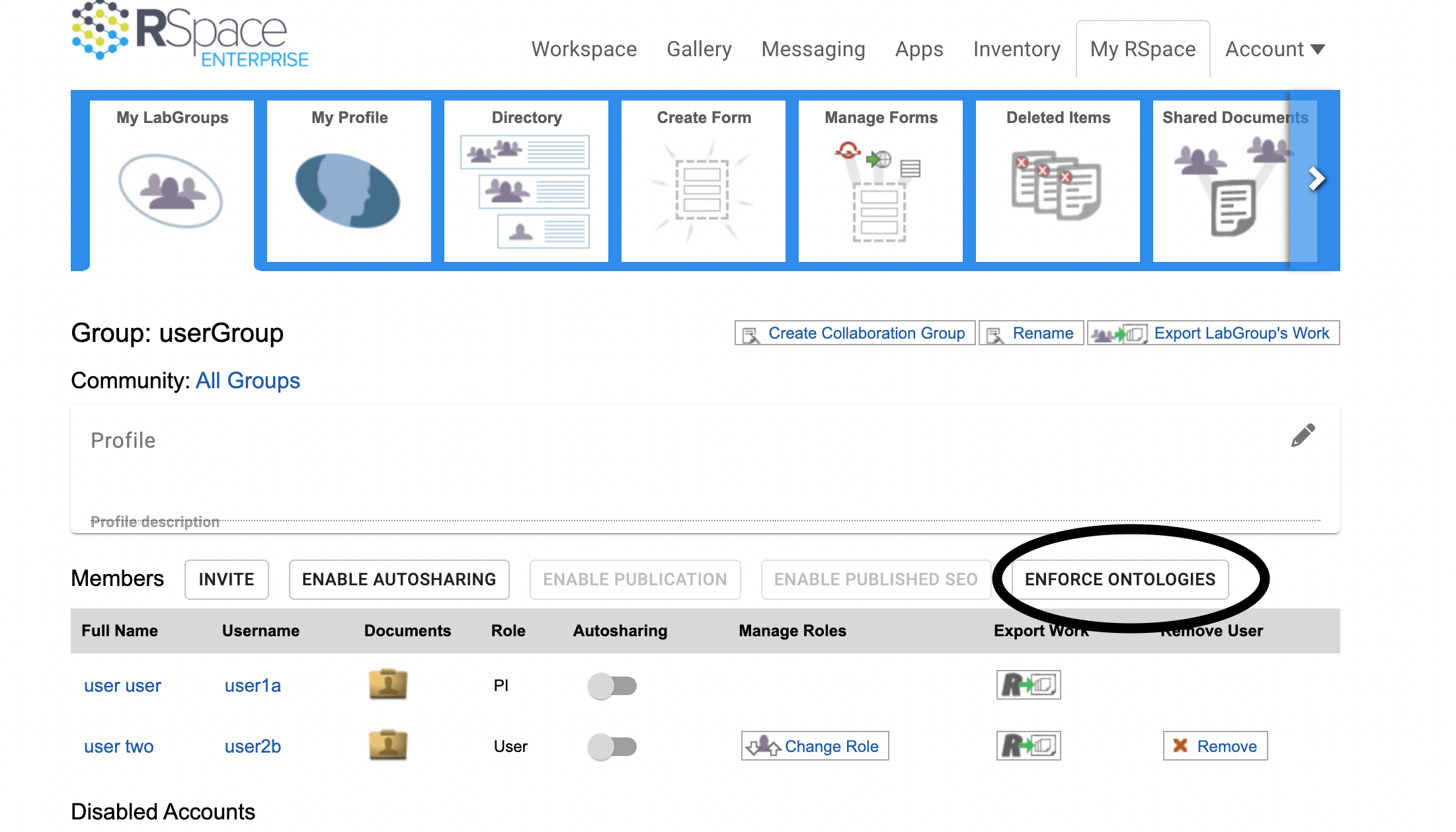
Task: Open profile of user two
Action: point(118,747)
